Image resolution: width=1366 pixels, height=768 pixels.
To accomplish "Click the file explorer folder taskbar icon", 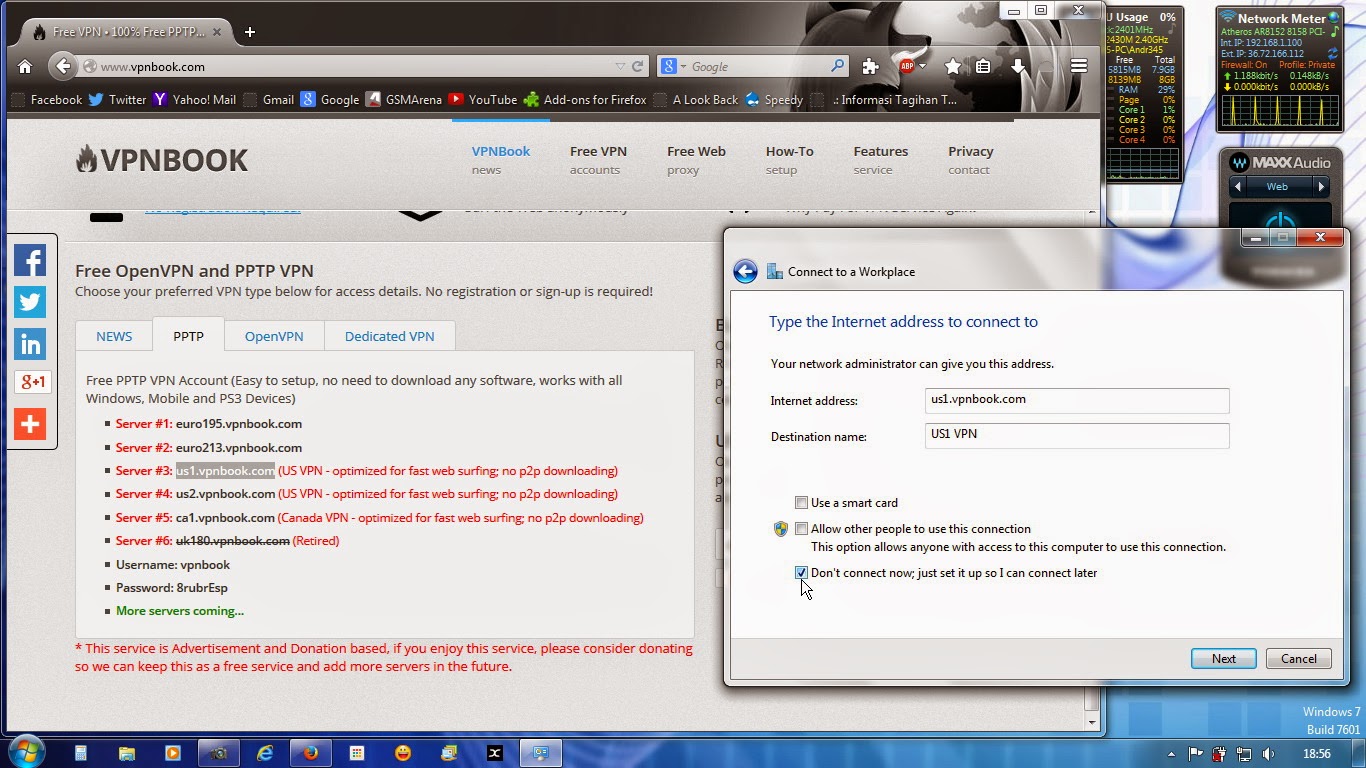I will (x=127, y=753).
